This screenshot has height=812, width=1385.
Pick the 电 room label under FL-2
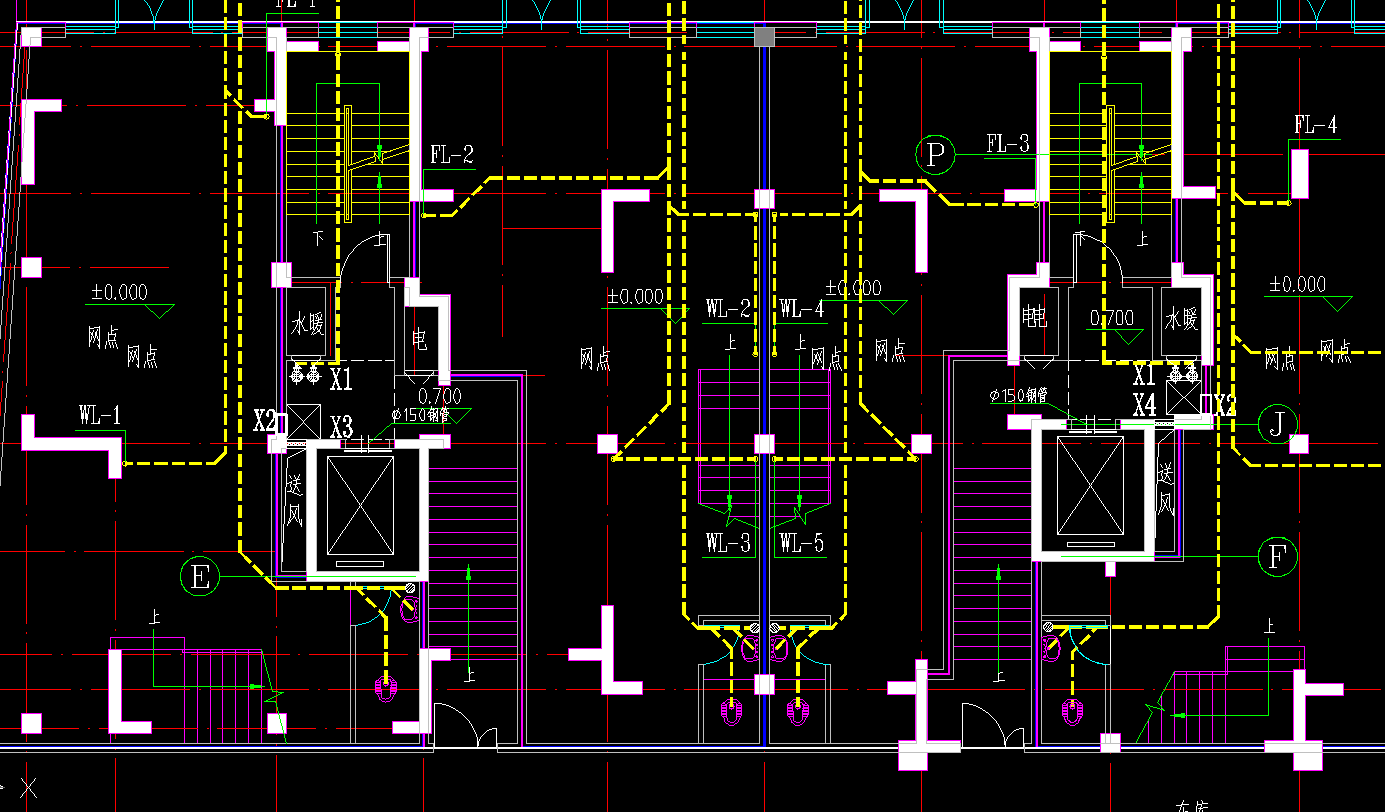coord(420,338)
